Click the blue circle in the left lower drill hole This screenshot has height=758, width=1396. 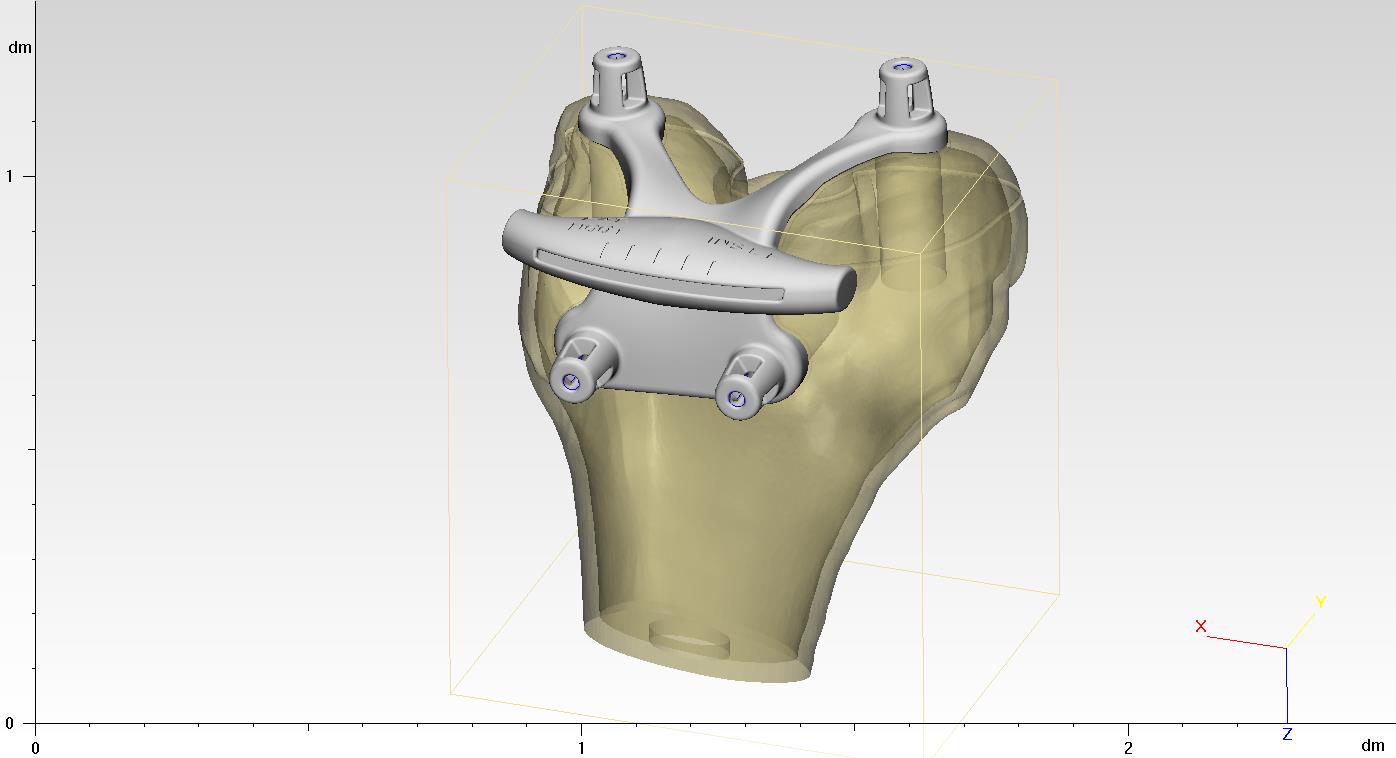click(x=572, y=381)
